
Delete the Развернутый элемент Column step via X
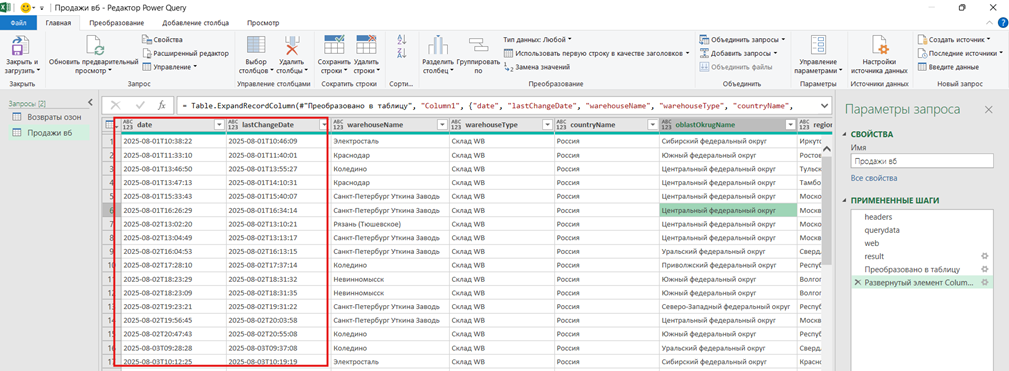pyautogui.click(x=857, y=283)
